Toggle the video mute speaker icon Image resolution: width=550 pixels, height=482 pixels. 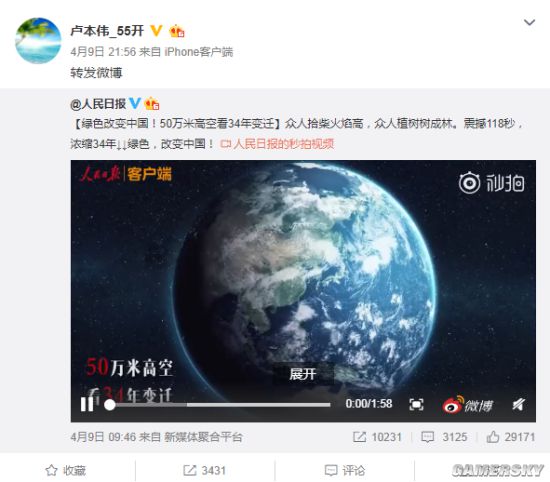(x=518, y=404)
